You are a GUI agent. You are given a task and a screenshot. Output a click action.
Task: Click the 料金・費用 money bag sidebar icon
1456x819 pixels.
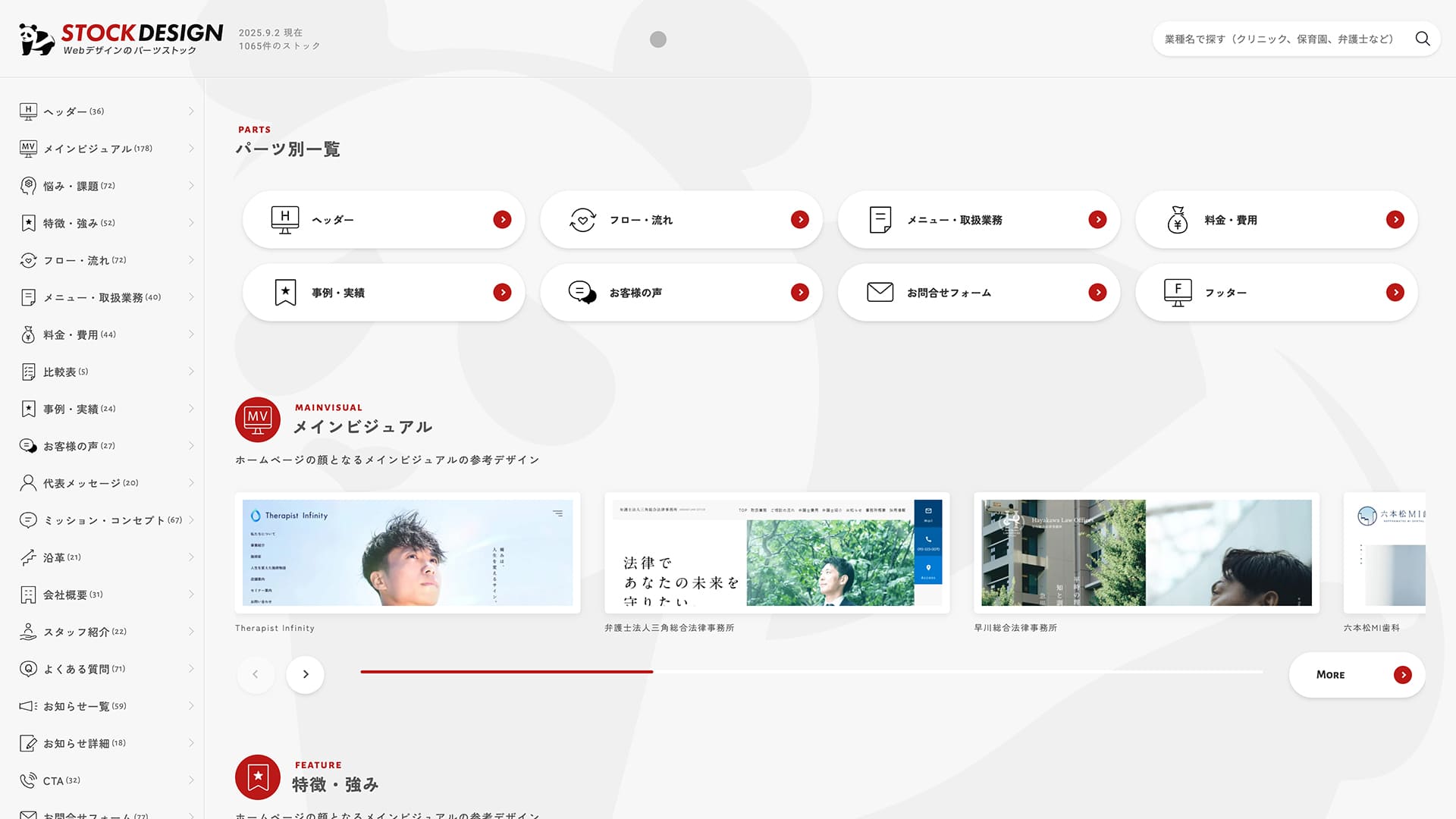coord(28,334)
